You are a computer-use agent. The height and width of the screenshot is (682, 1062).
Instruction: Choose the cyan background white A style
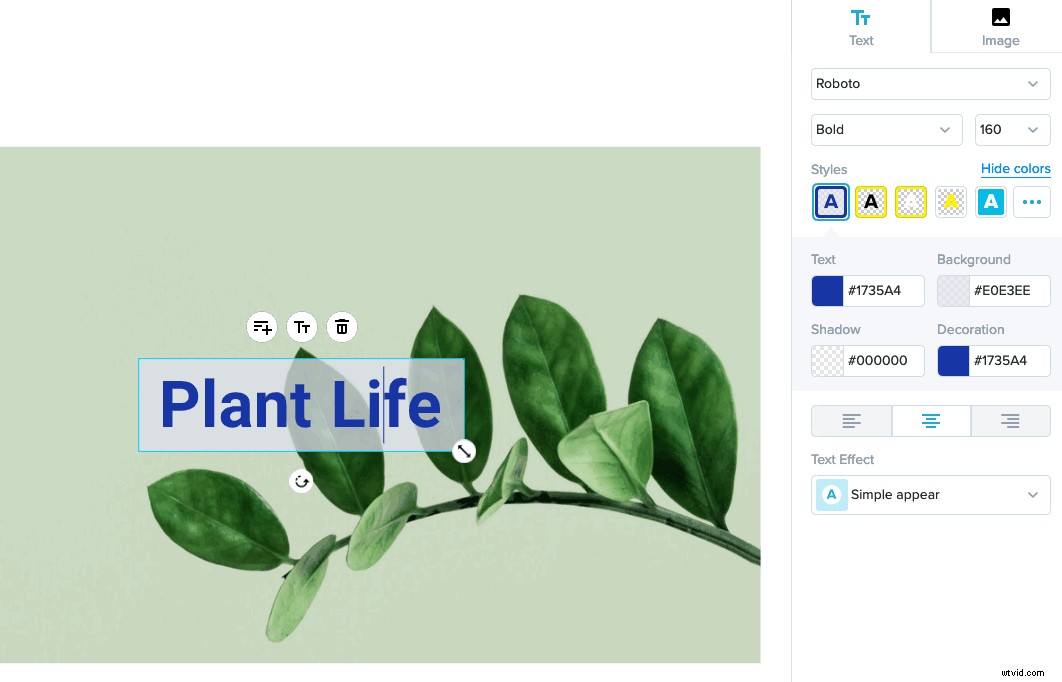pos(990,202)
